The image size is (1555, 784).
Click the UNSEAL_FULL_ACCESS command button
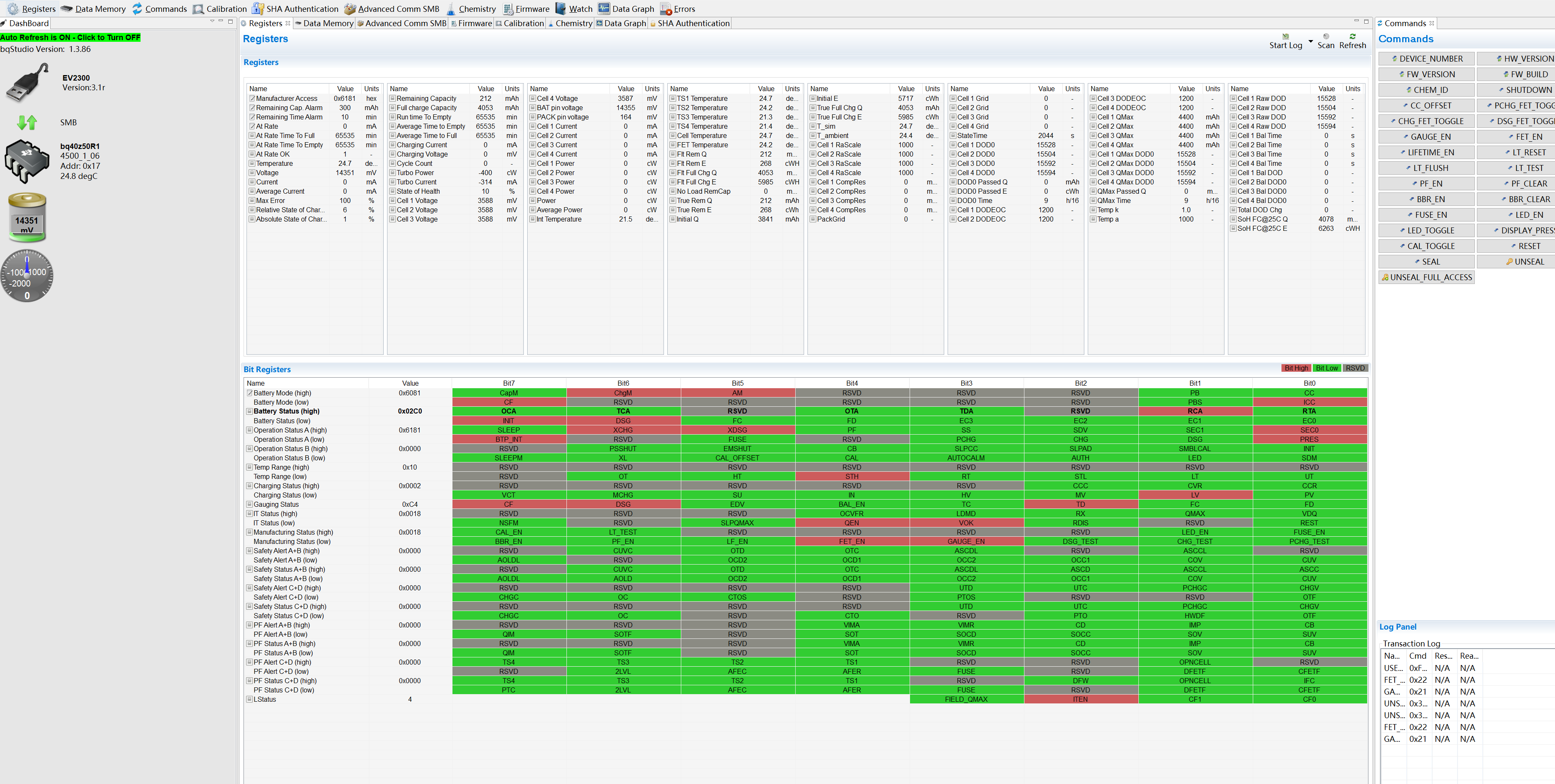pos(1426,278)
